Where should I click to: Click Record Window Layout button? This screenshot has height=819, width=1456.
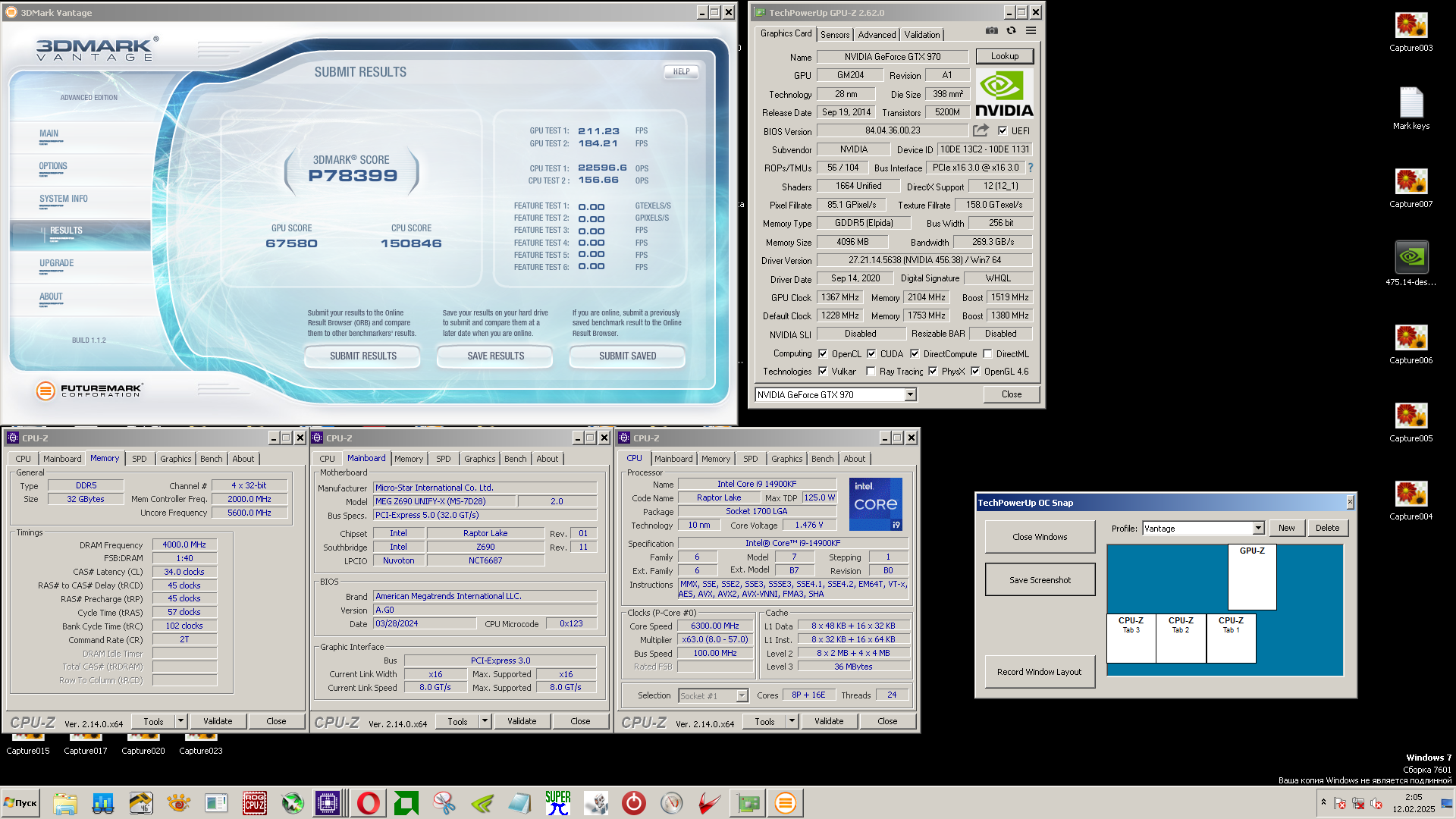1039,672
